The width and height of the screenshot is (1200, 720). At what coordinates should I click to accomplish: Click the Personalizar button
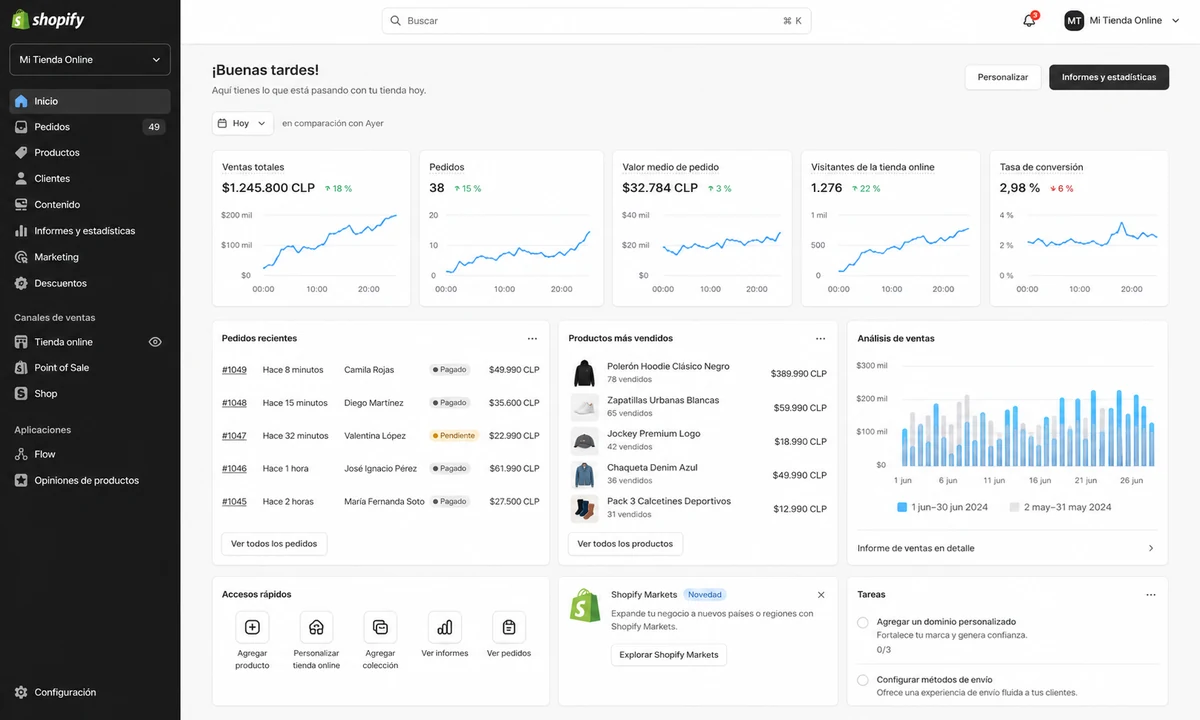1003,77
